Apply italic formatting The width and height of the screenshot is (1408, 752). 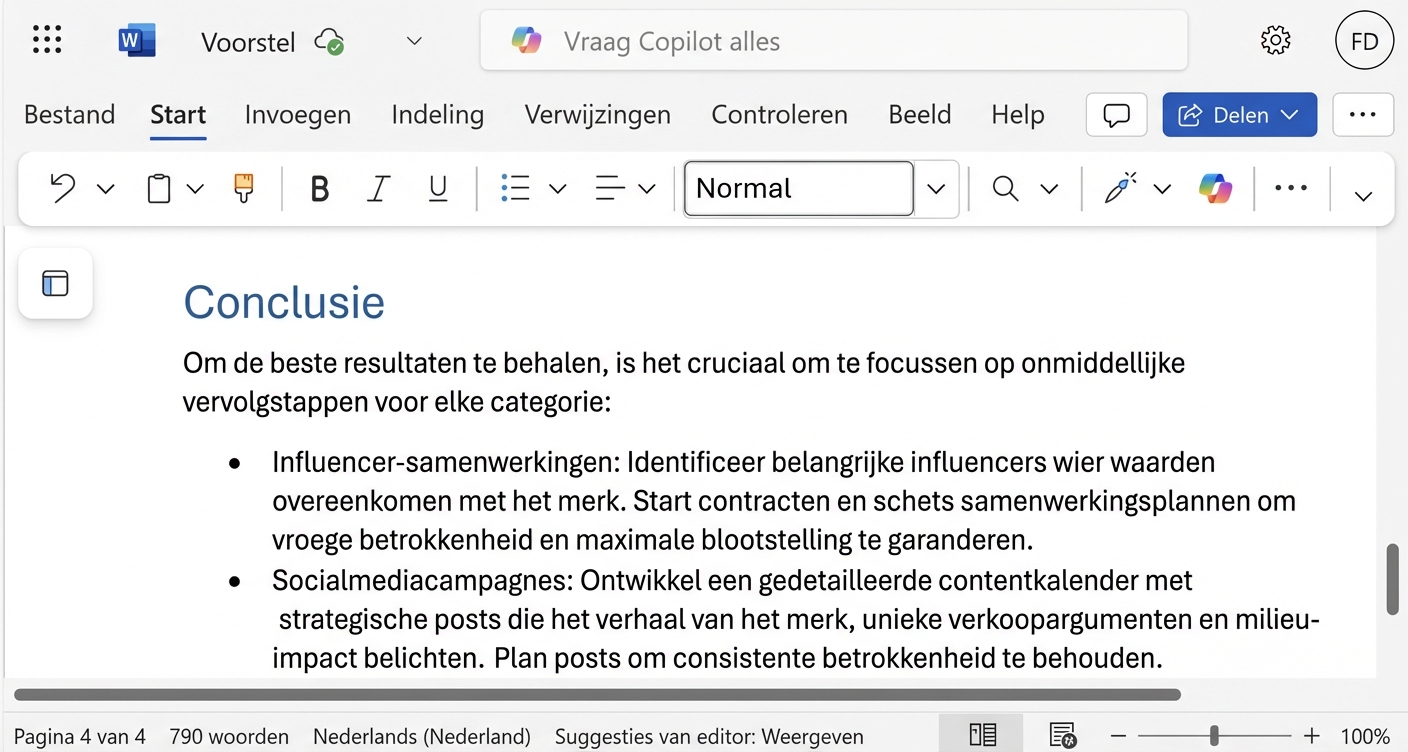pyautogui.click(x=378, y=188)
